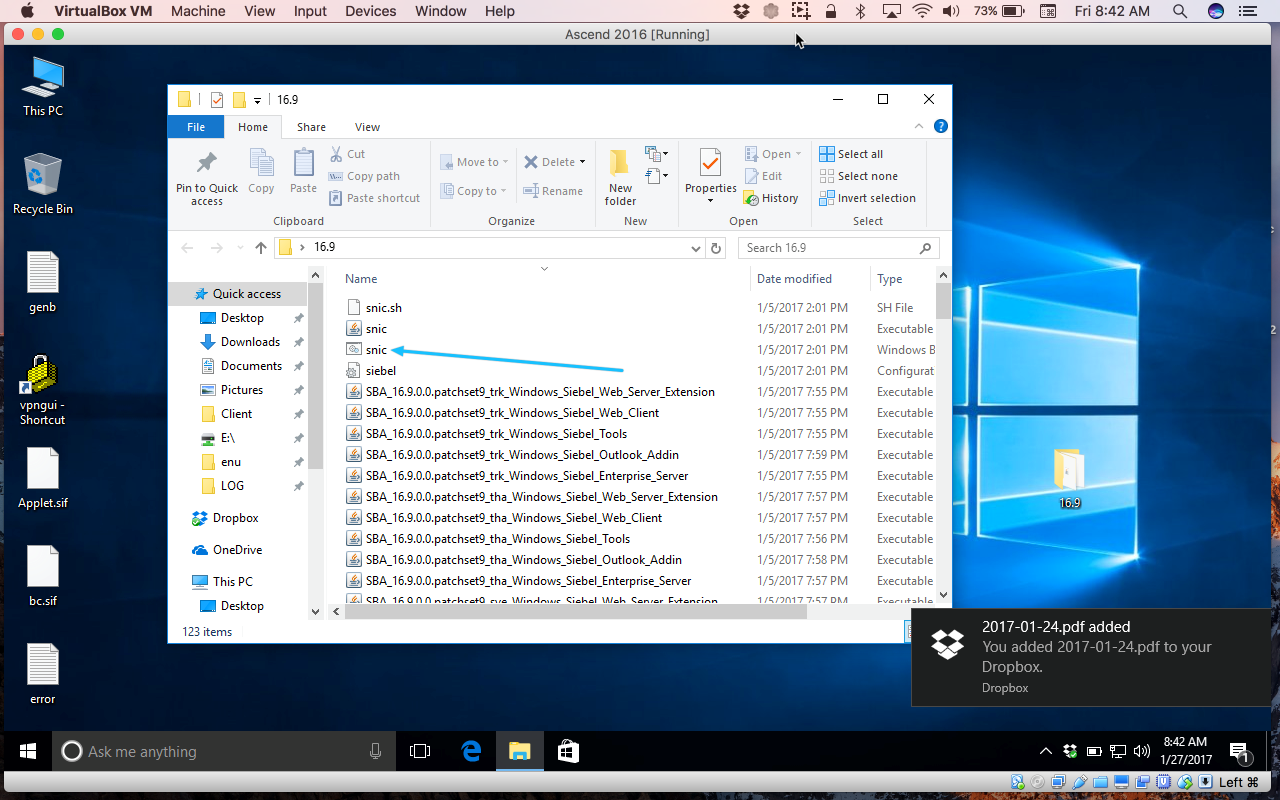The image size is (1280, 800).
Task: Show file History
Action: pos(771,198)
